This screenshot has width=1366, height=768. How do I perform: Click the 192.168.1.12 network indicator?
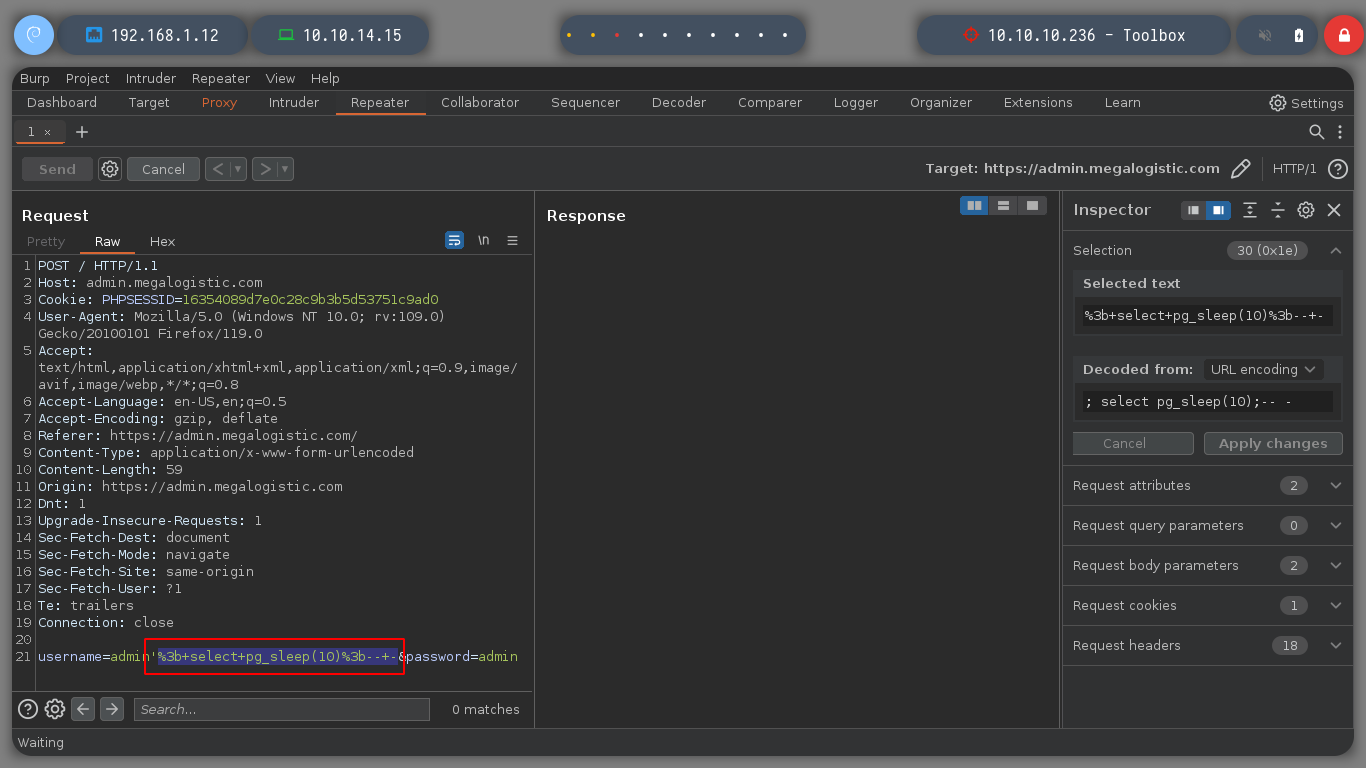152,35
